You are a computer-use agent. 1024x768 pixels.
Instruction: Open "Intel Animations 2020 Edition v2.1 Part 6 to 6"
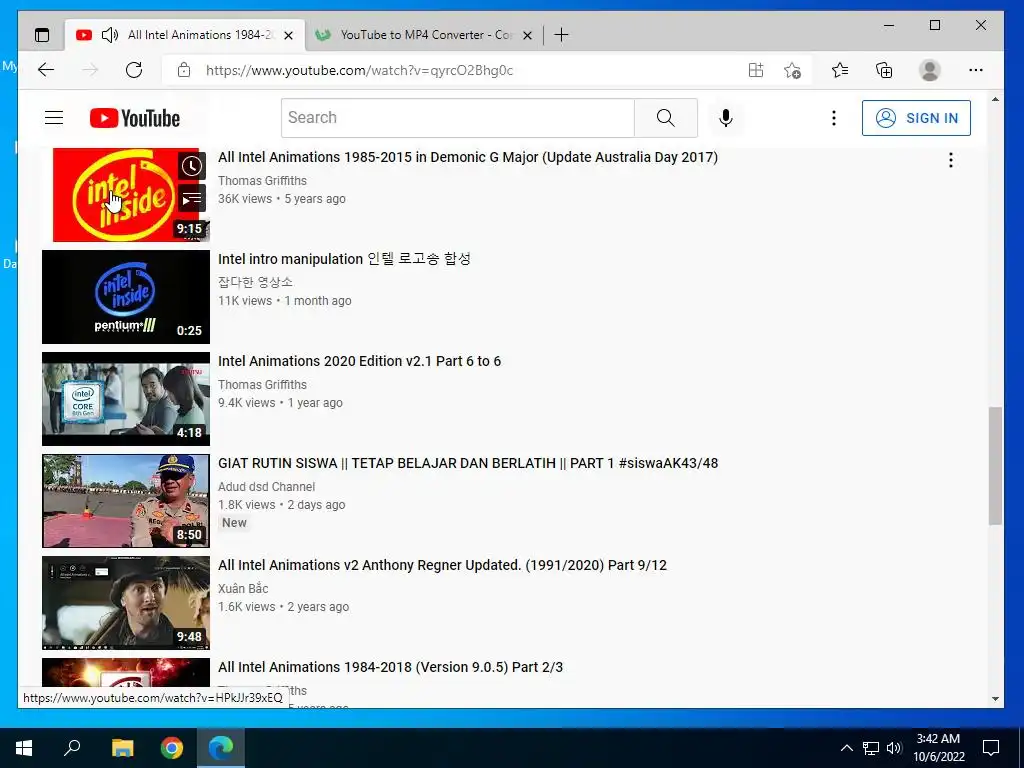(359, 361)
